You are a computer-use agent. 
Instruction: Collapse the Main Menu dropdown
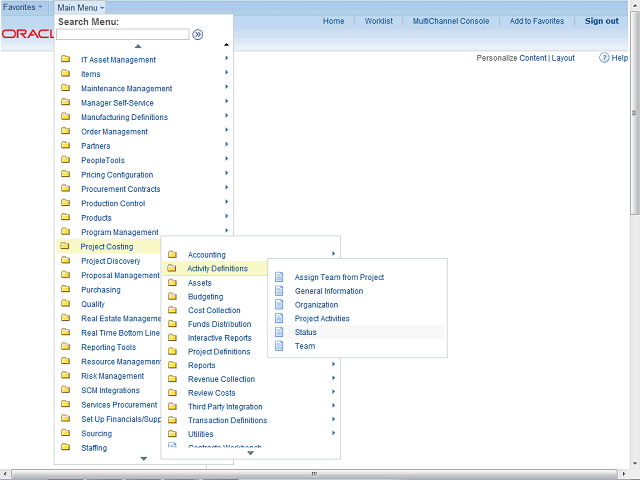click(x=80, y=7)
